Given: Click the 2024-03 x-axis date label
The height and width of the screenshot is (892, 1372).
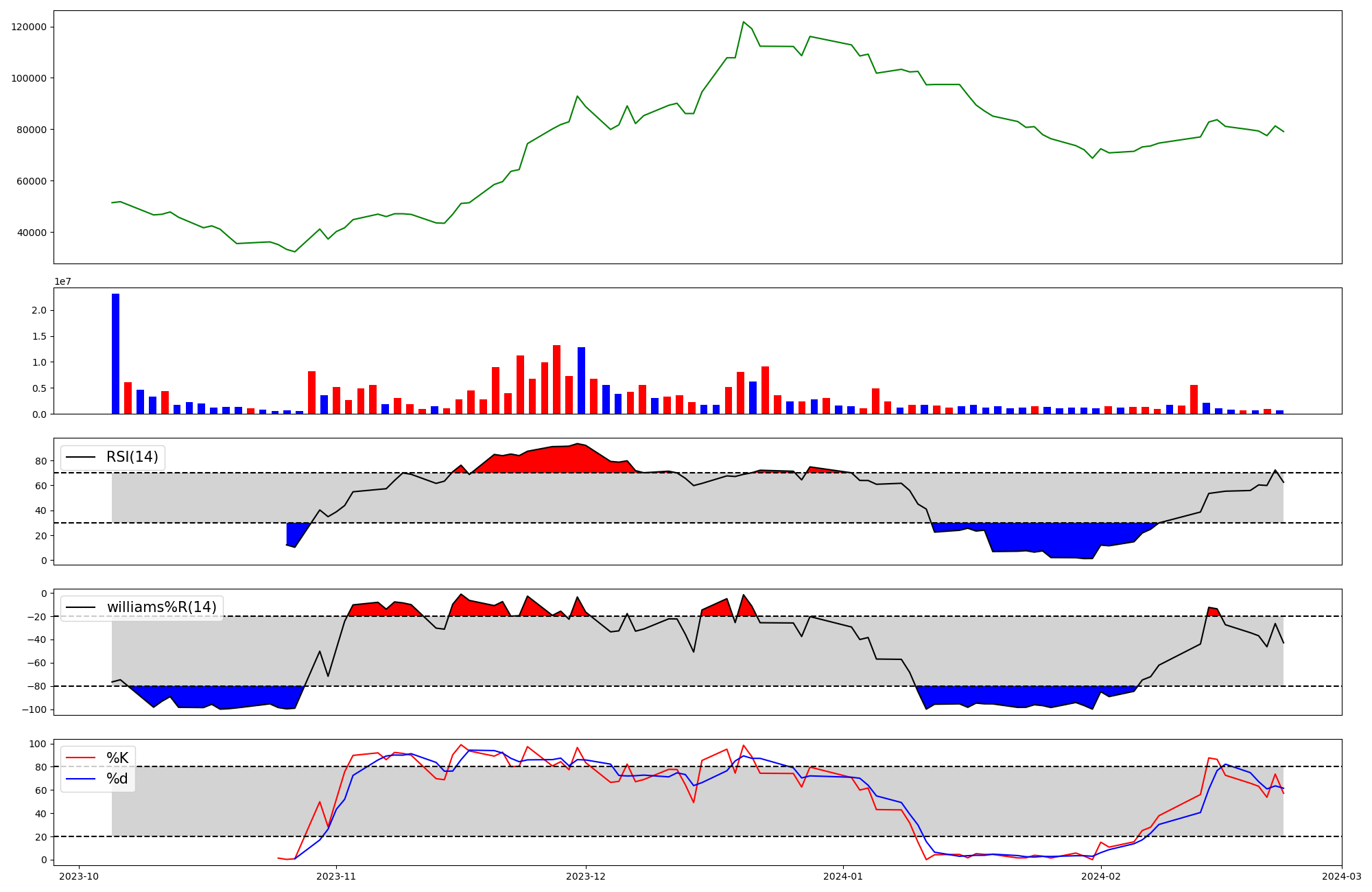Looking at the screenshot, I should (1341, 876).
